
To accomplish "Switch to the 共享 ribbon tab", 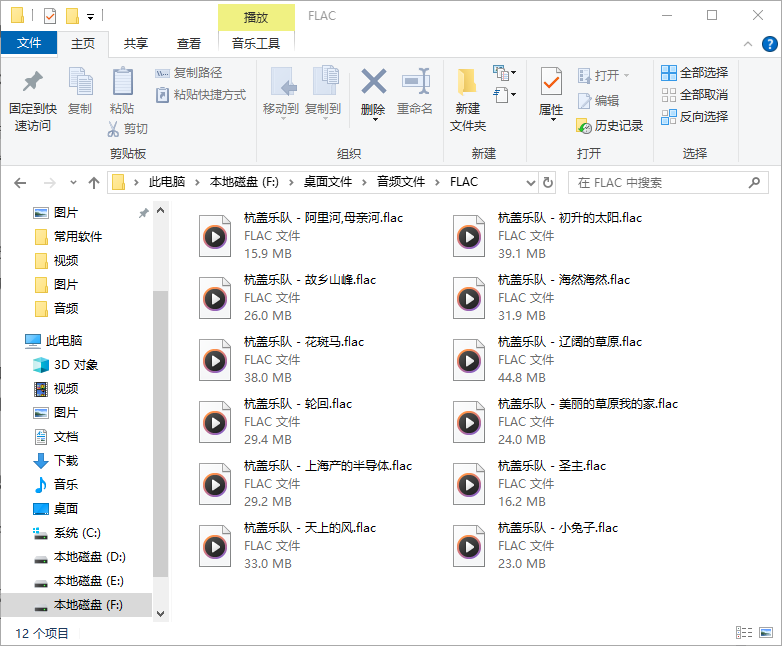I will pos(136,43).
